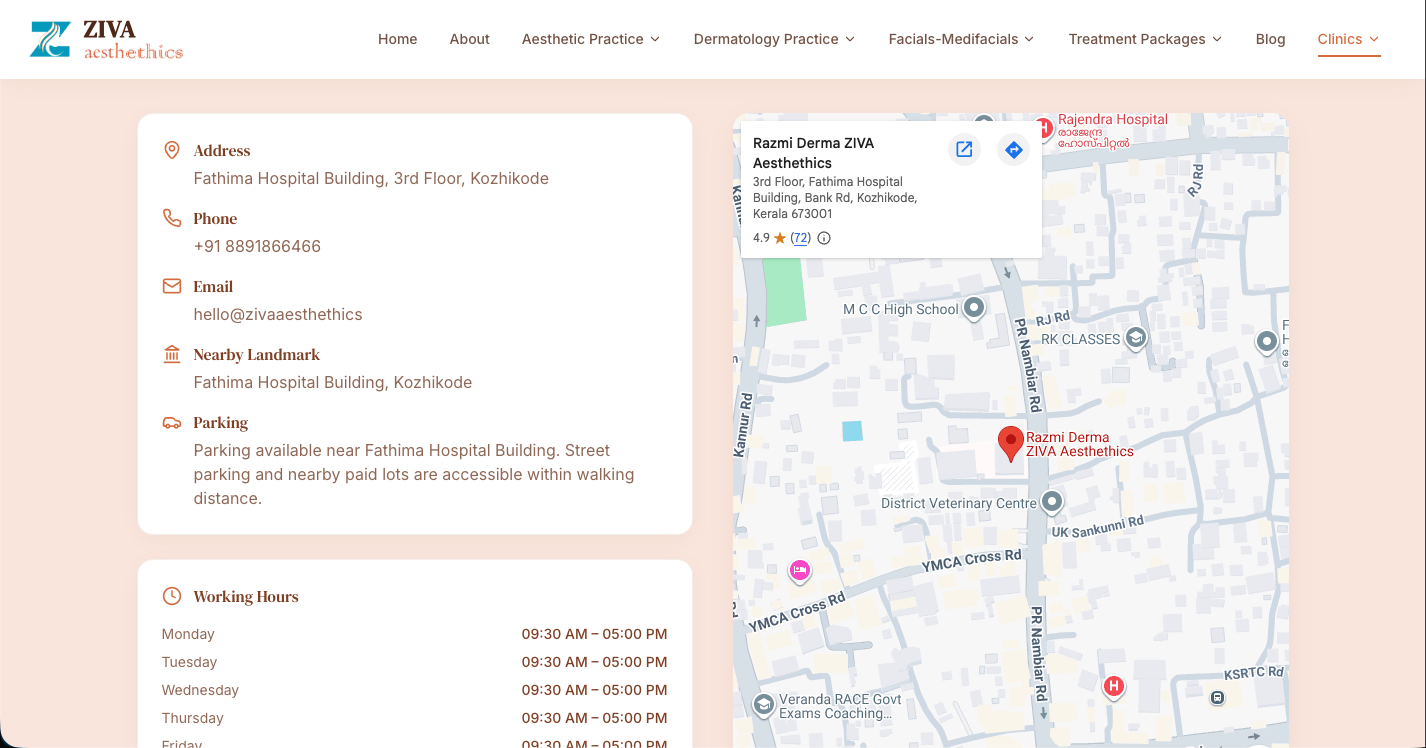Click the Working Hours heading

[x=246, y=596]
